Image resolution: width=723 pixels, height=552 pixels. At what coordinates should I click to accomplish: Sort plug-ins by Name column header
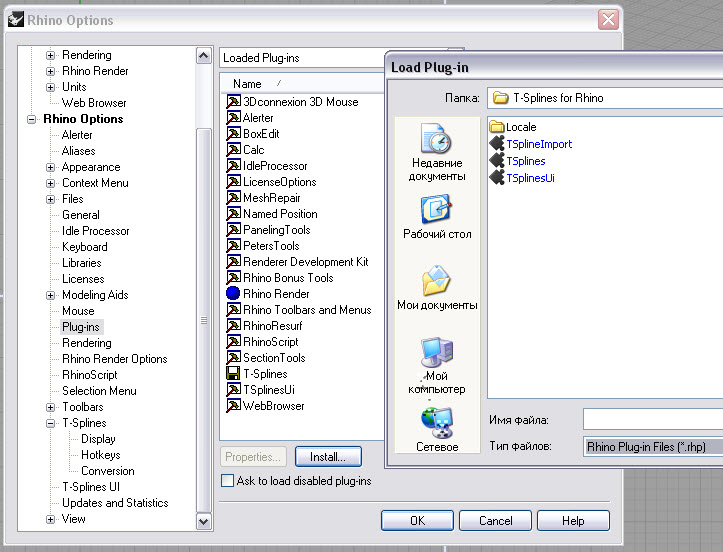302,83
